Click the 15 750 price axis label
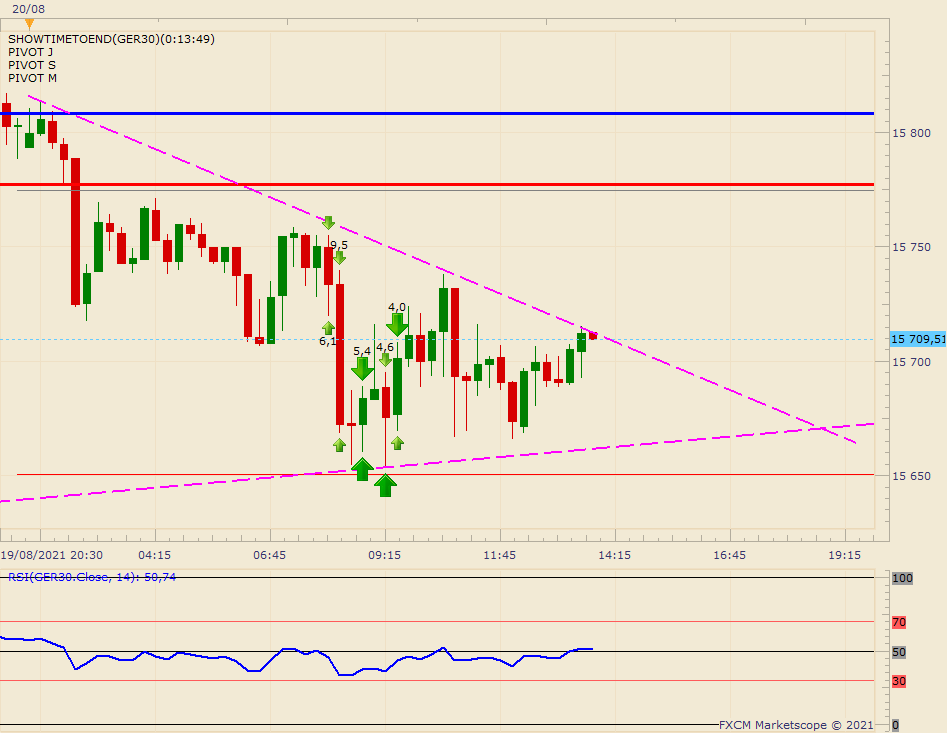This screenshot has width=947, height=733. coord(911,247)
